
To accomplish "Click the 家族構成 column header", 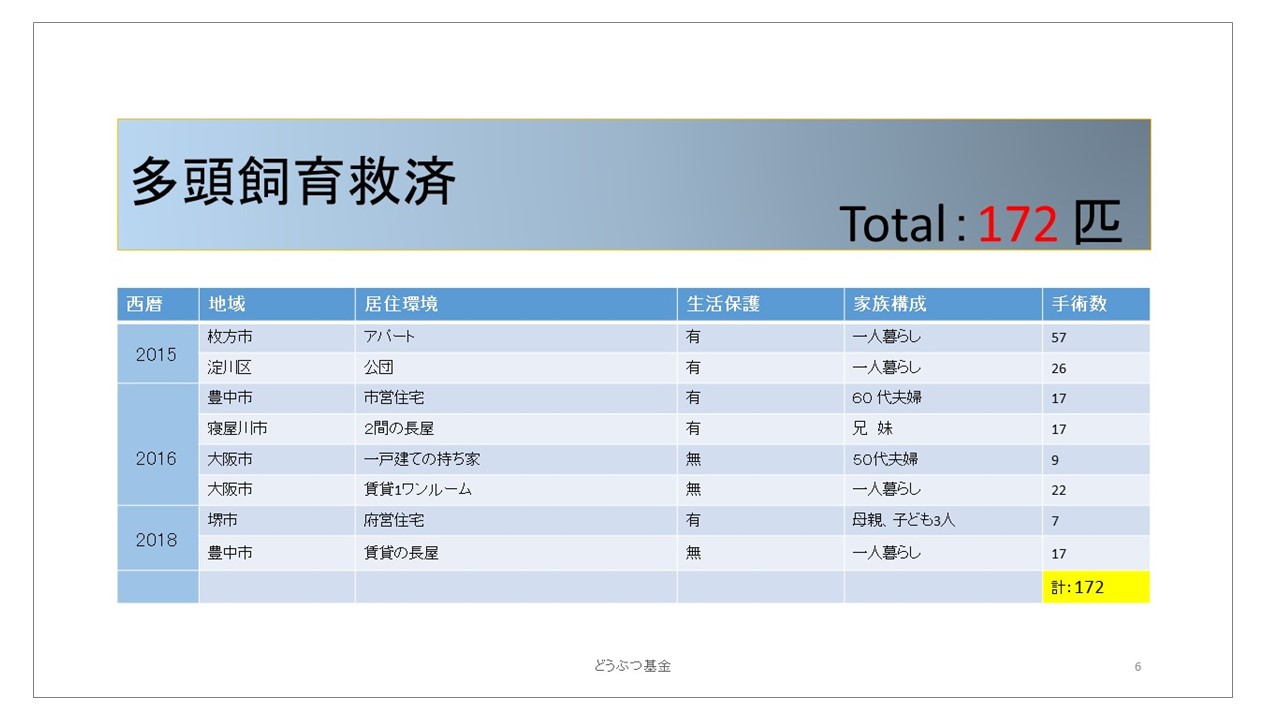I will coord(889,304).
